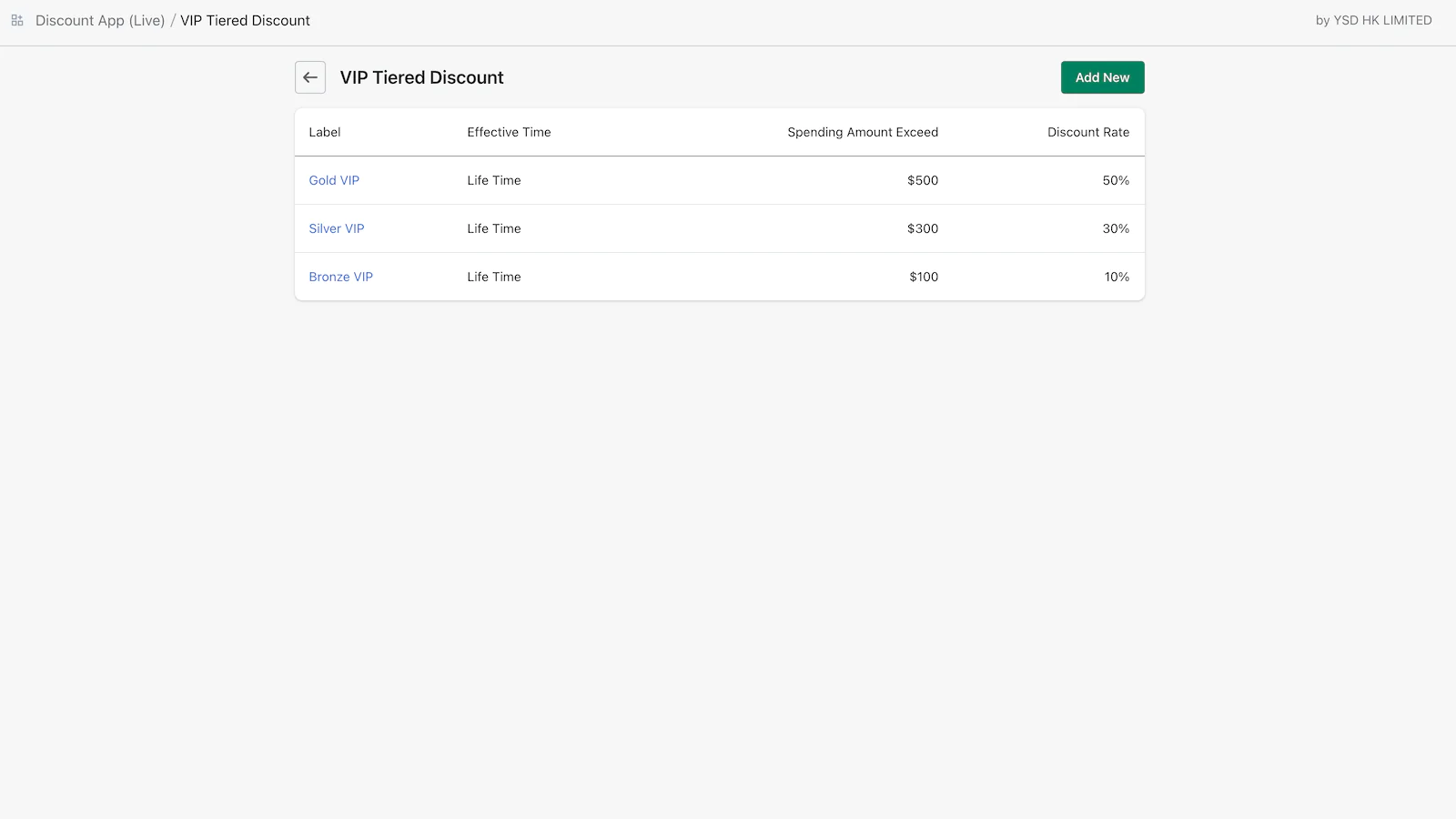Open the Bronze VIP tier
Screen dimensions: 1456x819
coord(341,277)
